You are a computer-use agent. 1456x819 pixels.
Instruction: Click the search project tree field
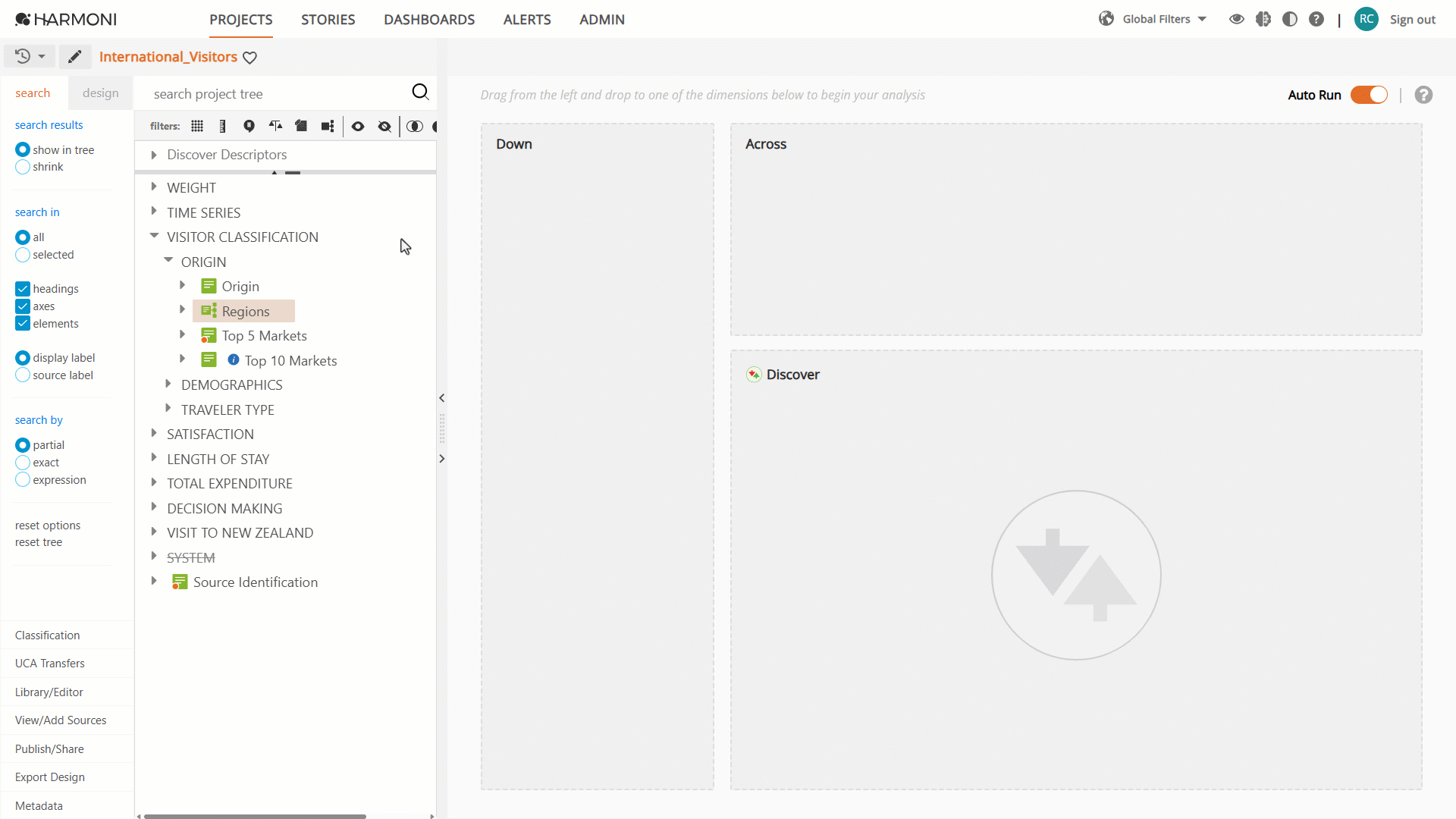pyautogui.click(x=277, y=93)
